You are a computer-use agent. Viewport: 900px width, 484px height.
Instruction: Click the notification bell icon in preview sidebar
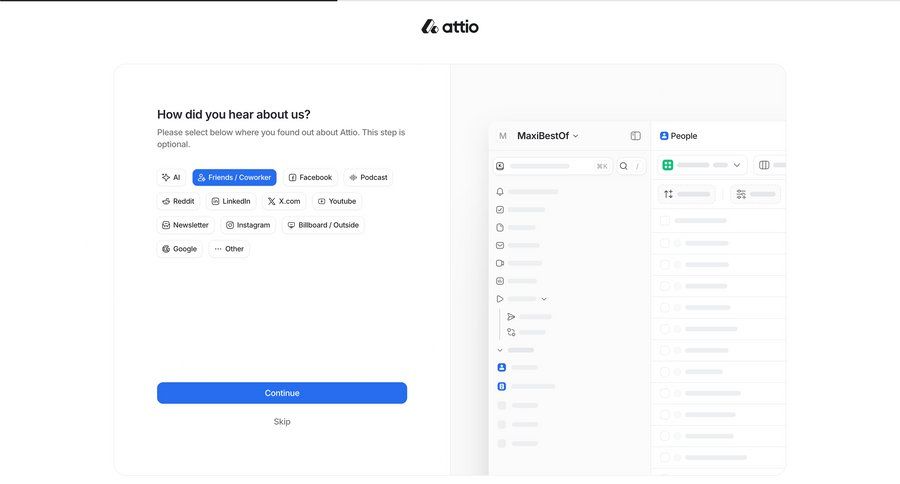[500, 192]
